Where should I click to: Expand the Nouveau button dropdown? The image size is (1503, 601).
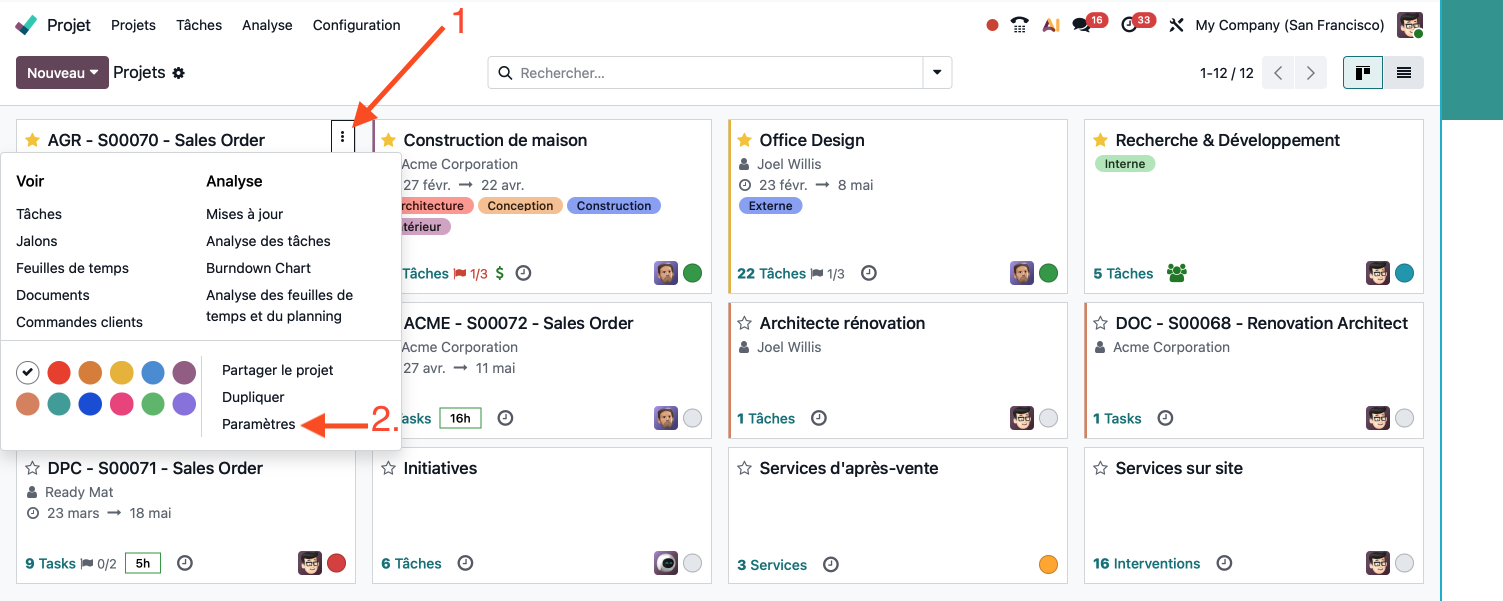(x=62, y=73)
